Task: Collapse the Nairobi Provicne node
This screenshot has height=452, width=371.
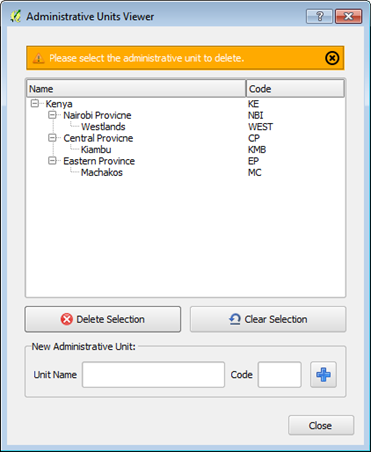Action: [x=52, y=115]
